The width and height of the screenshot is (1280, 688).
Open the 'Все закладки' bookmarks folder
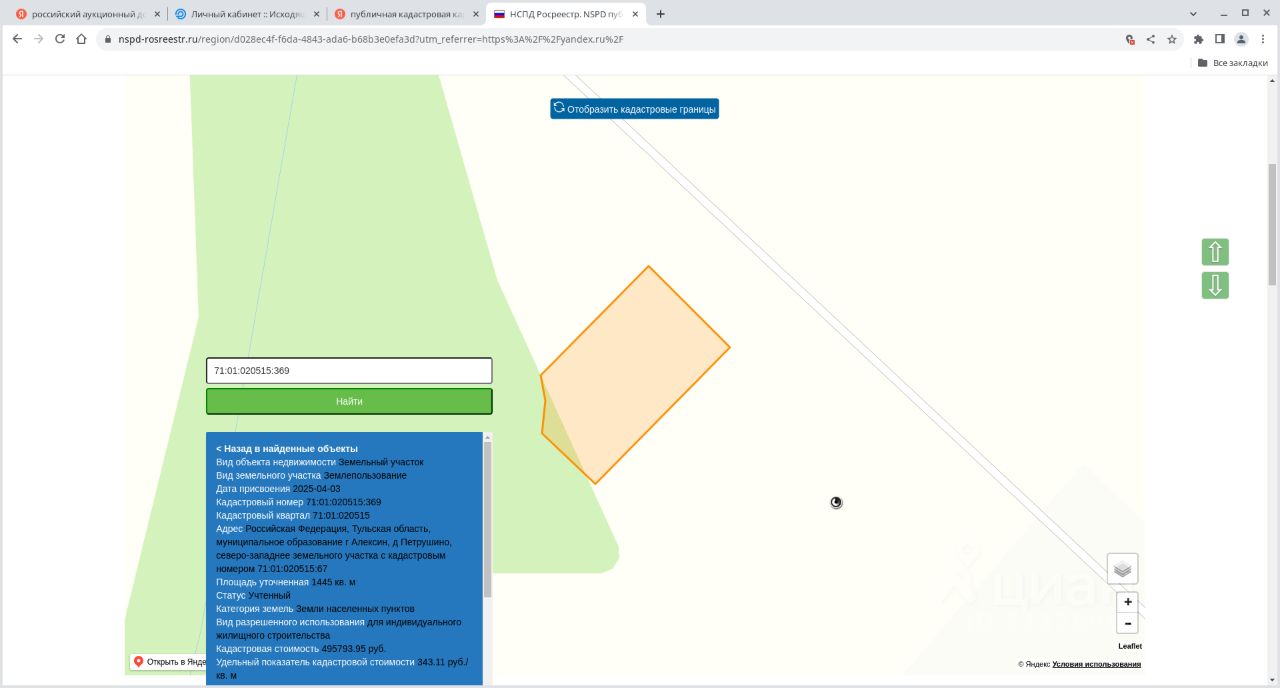pos(1232,63)
